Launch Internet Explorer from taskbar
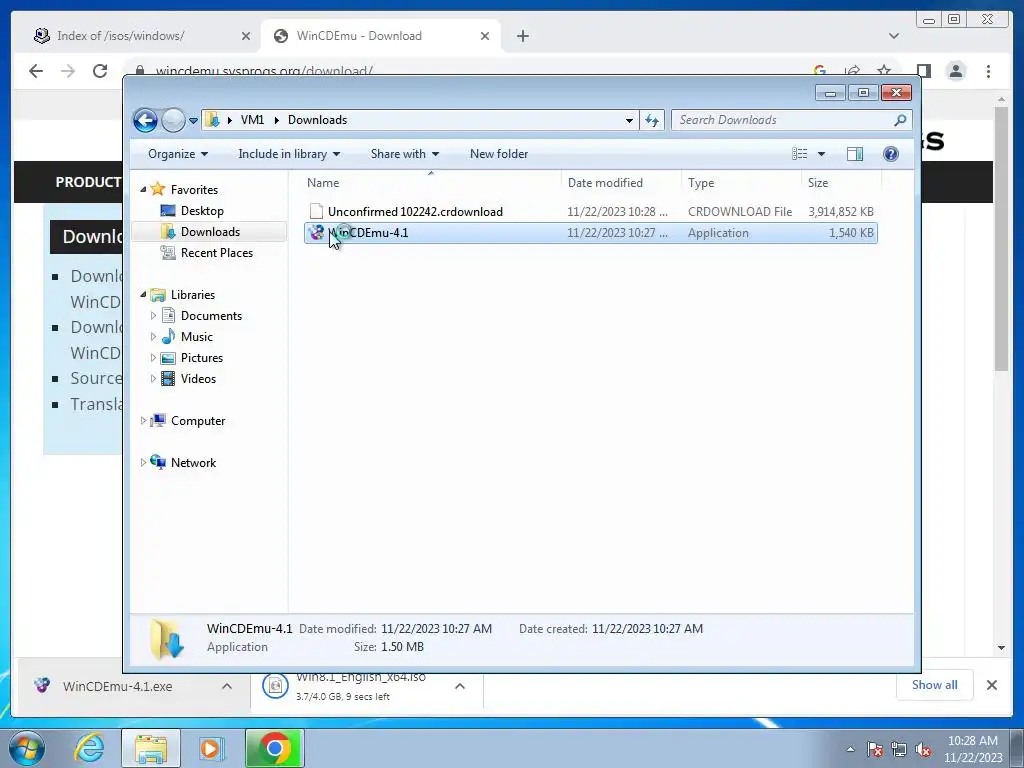The height and width of the screenshot is (768, 1024). point(89,748)
